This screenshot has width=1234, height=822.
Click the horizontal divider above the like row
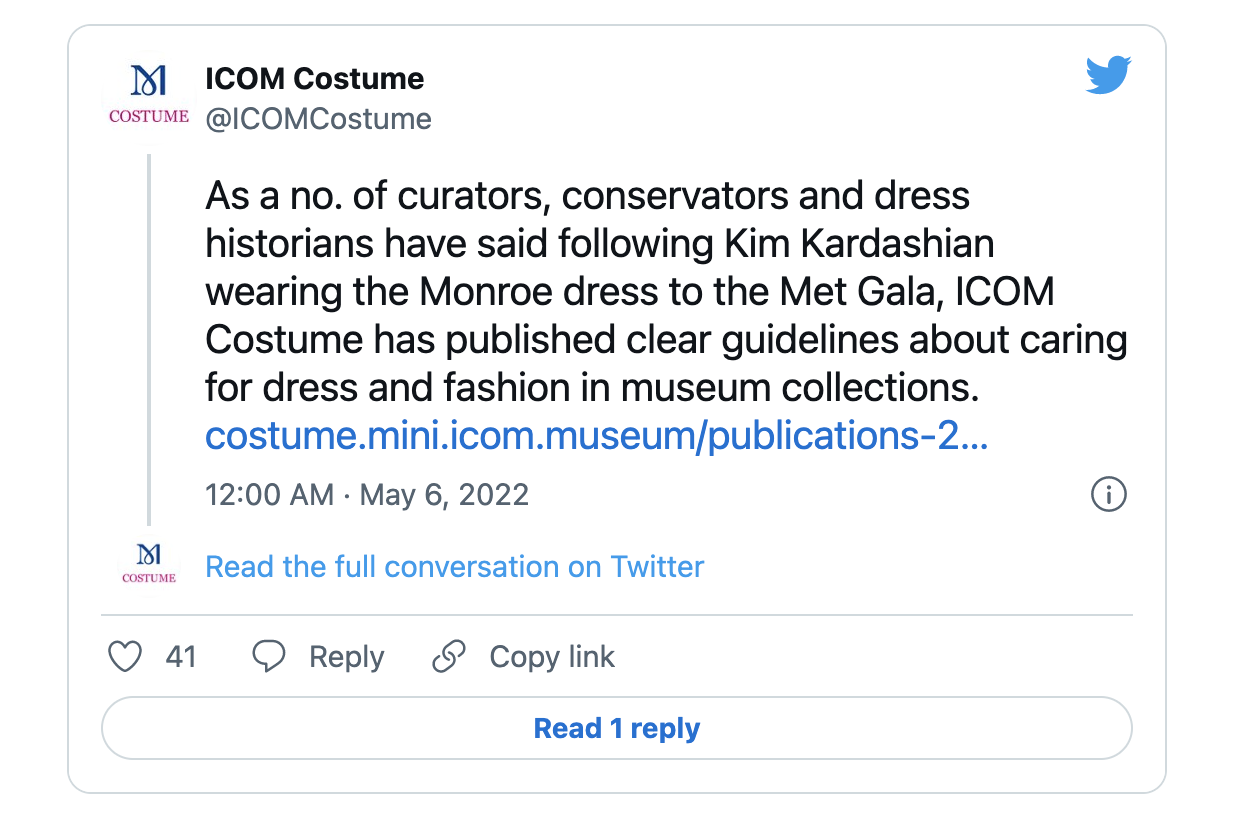pyautogui.click(x=616, y=614)
